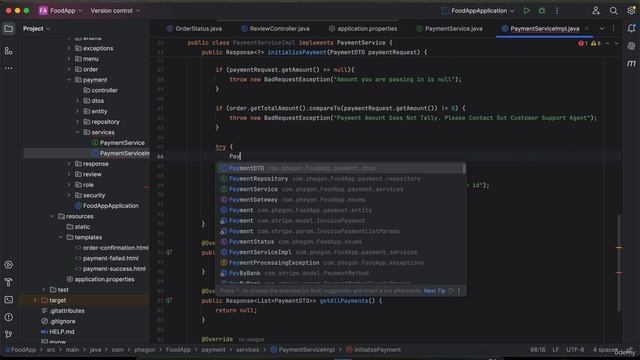Select the PaymentServiceImpl.java tab
The height and width of the screenshot is (360, 640).
(x=544, y=29)
